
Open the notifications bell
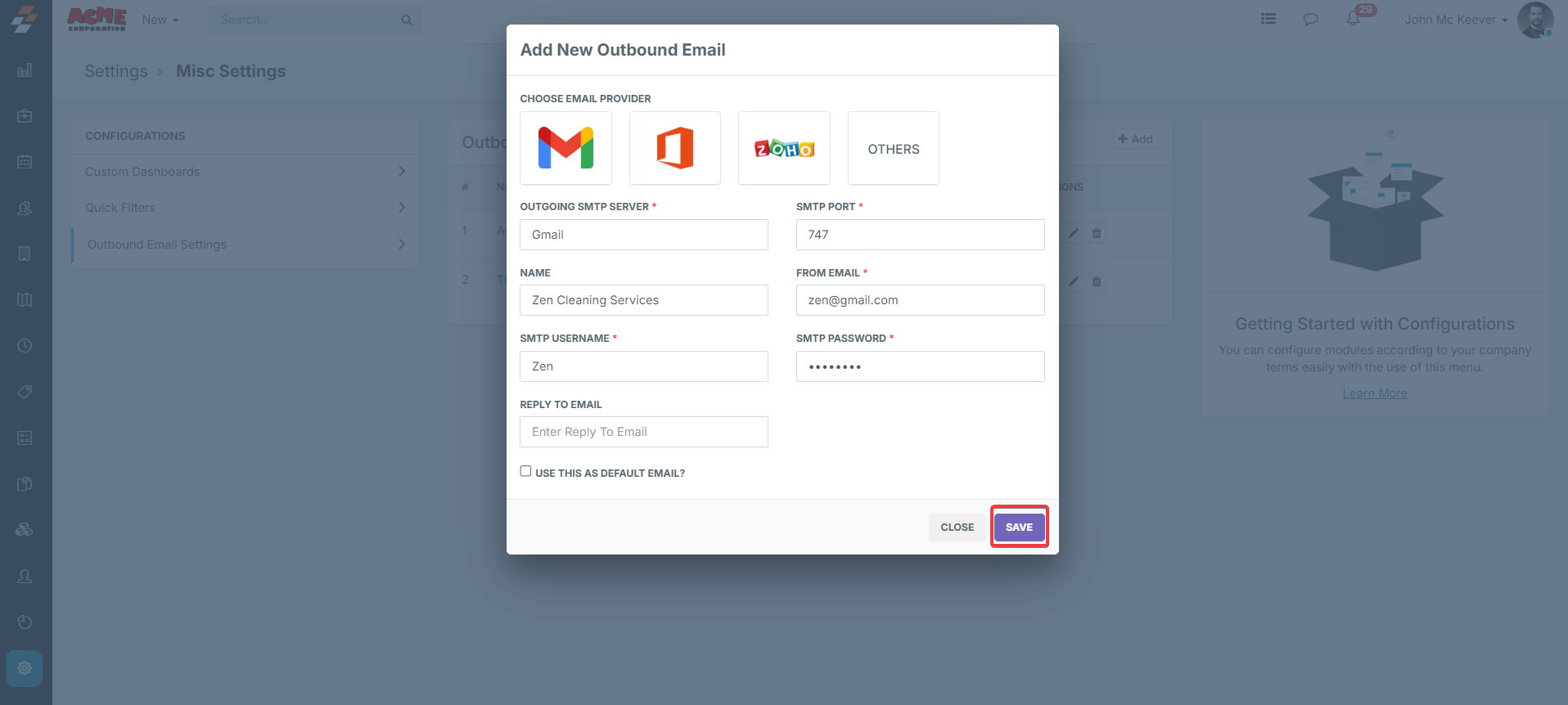coord(1354,19)
